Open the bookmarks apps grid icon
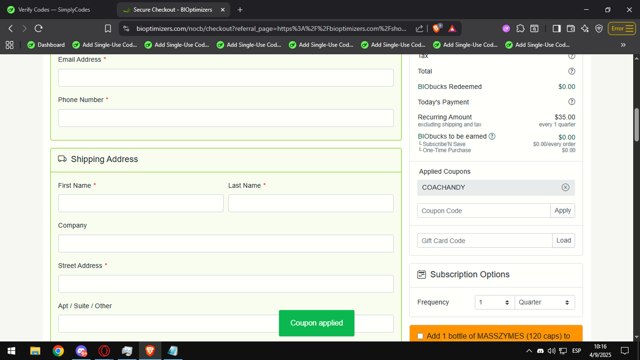The image size is (640, 360). click(9, 45)
